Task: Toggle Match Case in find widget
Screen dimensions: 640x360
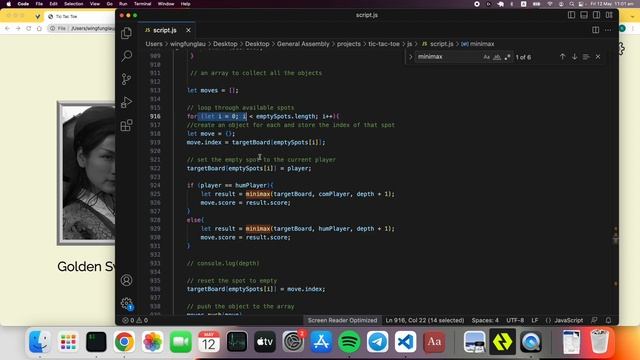Action: tap(486, 57)
